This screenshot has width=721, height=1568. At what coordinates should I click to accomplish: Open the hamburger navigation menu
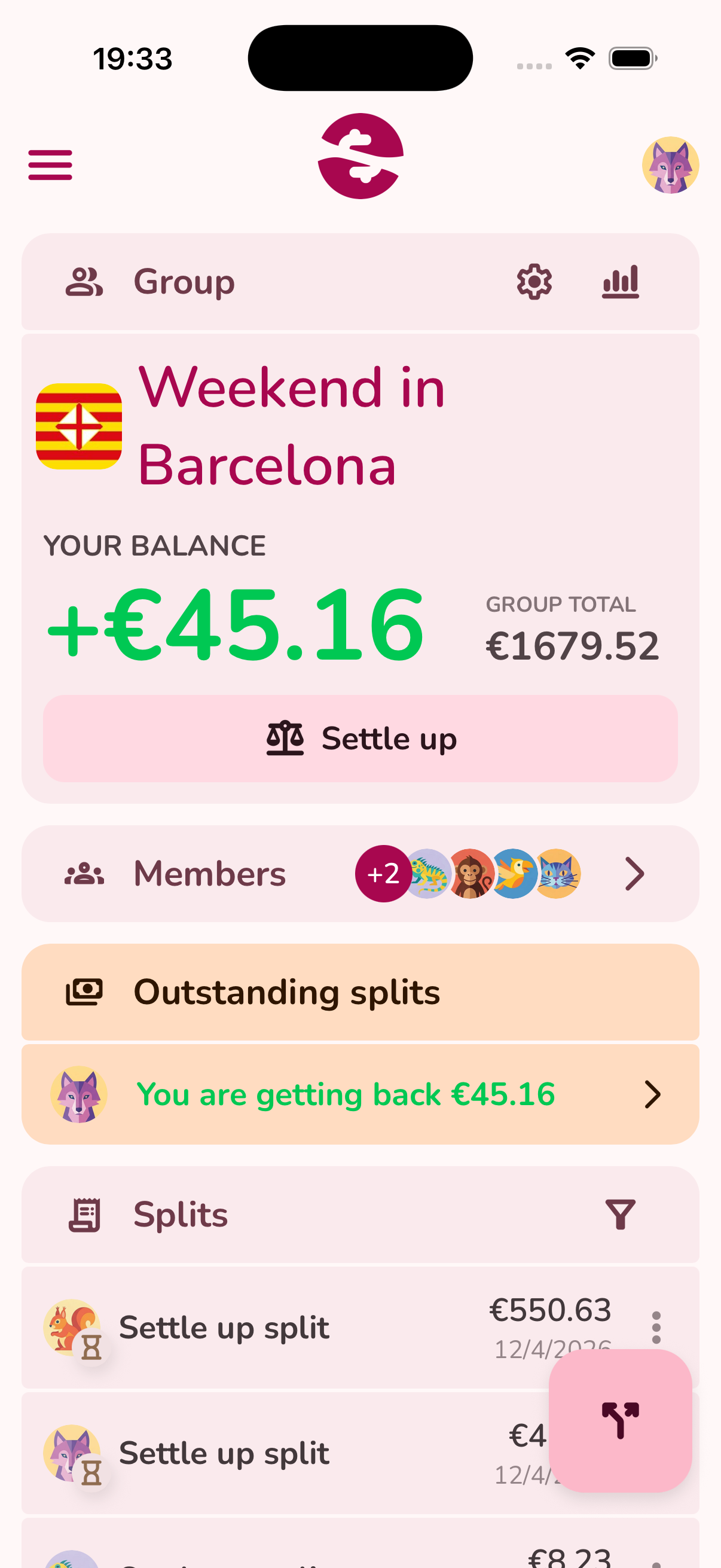click(x=50, y=165)
